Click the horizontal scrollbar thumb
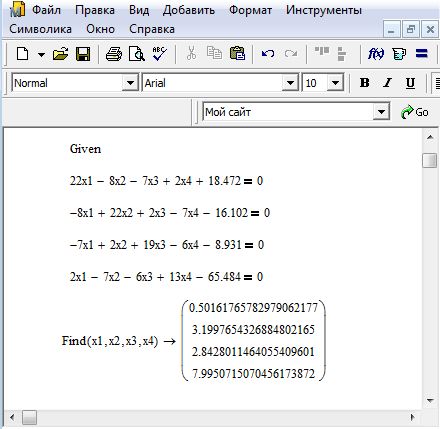Screen dimensions: 440x429 (29, 417)
